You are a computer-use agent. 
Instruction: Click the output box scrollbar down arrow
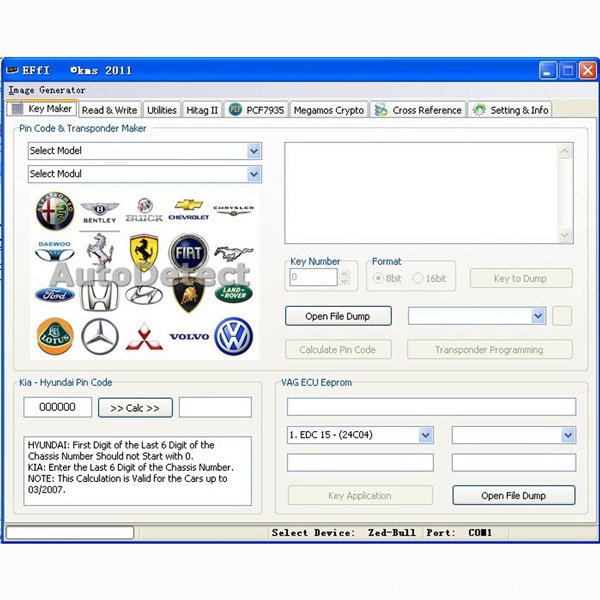(x=565, y=235)
